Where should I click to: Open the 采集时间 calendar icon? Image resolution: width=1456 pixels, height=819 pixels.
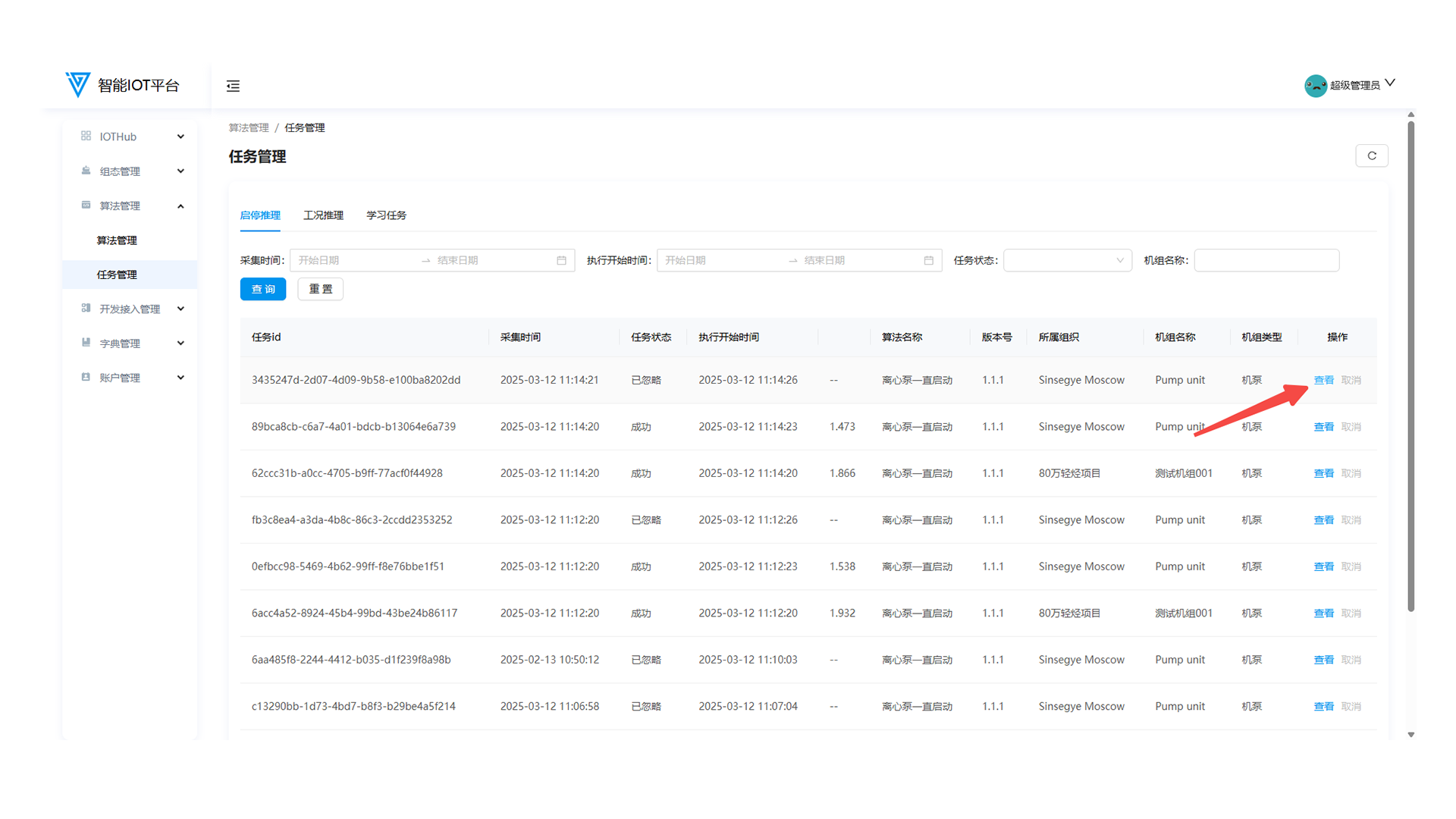561,260
